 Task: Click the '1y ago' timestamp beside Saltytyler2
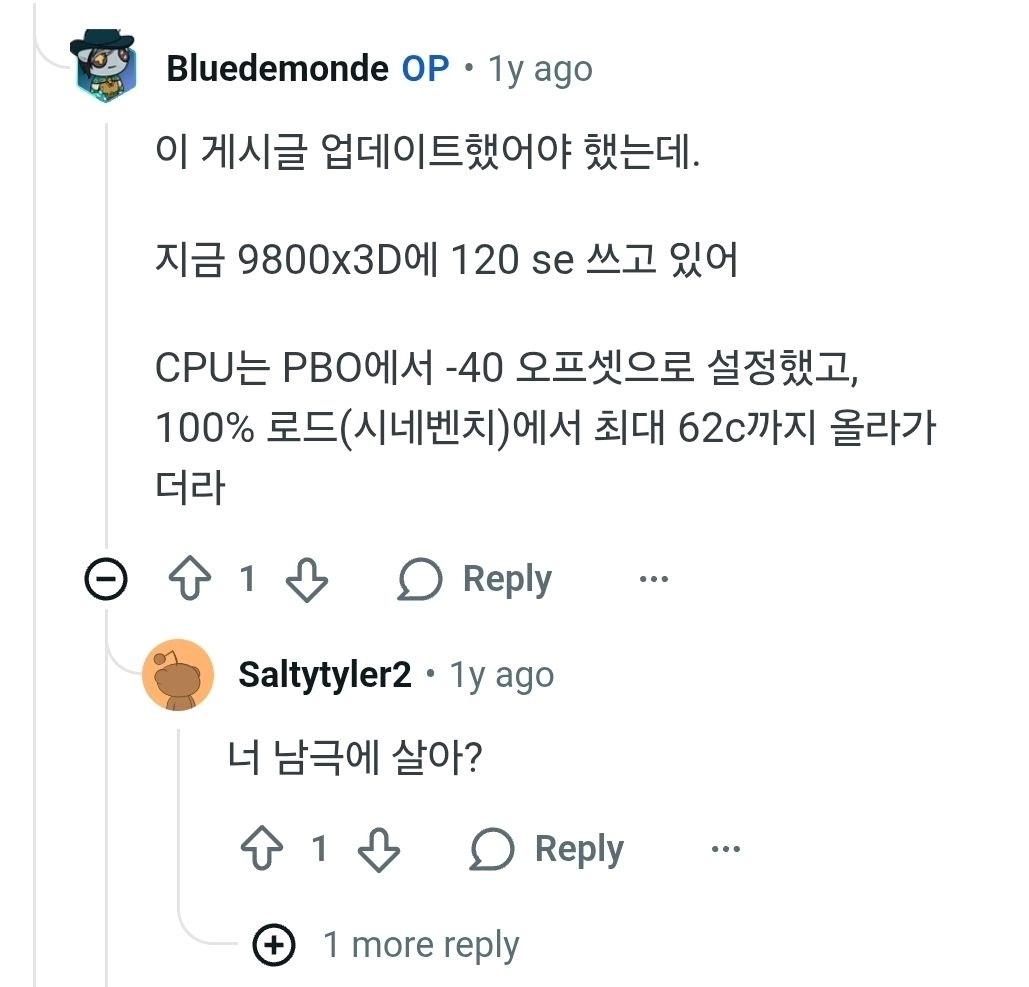coord(501,676)
